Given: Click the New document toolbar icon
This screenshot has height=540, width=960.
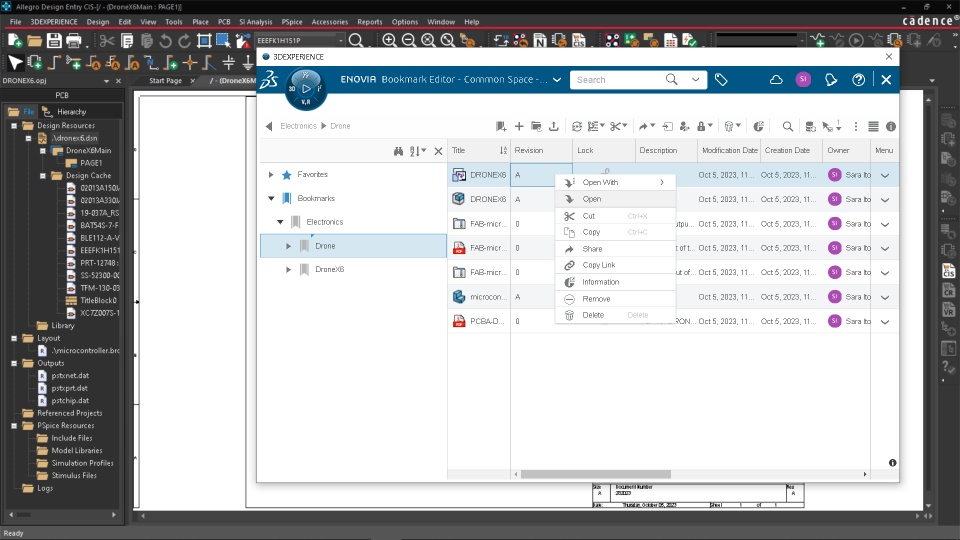Looking at the screenshot, I should (x=15, y=41).
